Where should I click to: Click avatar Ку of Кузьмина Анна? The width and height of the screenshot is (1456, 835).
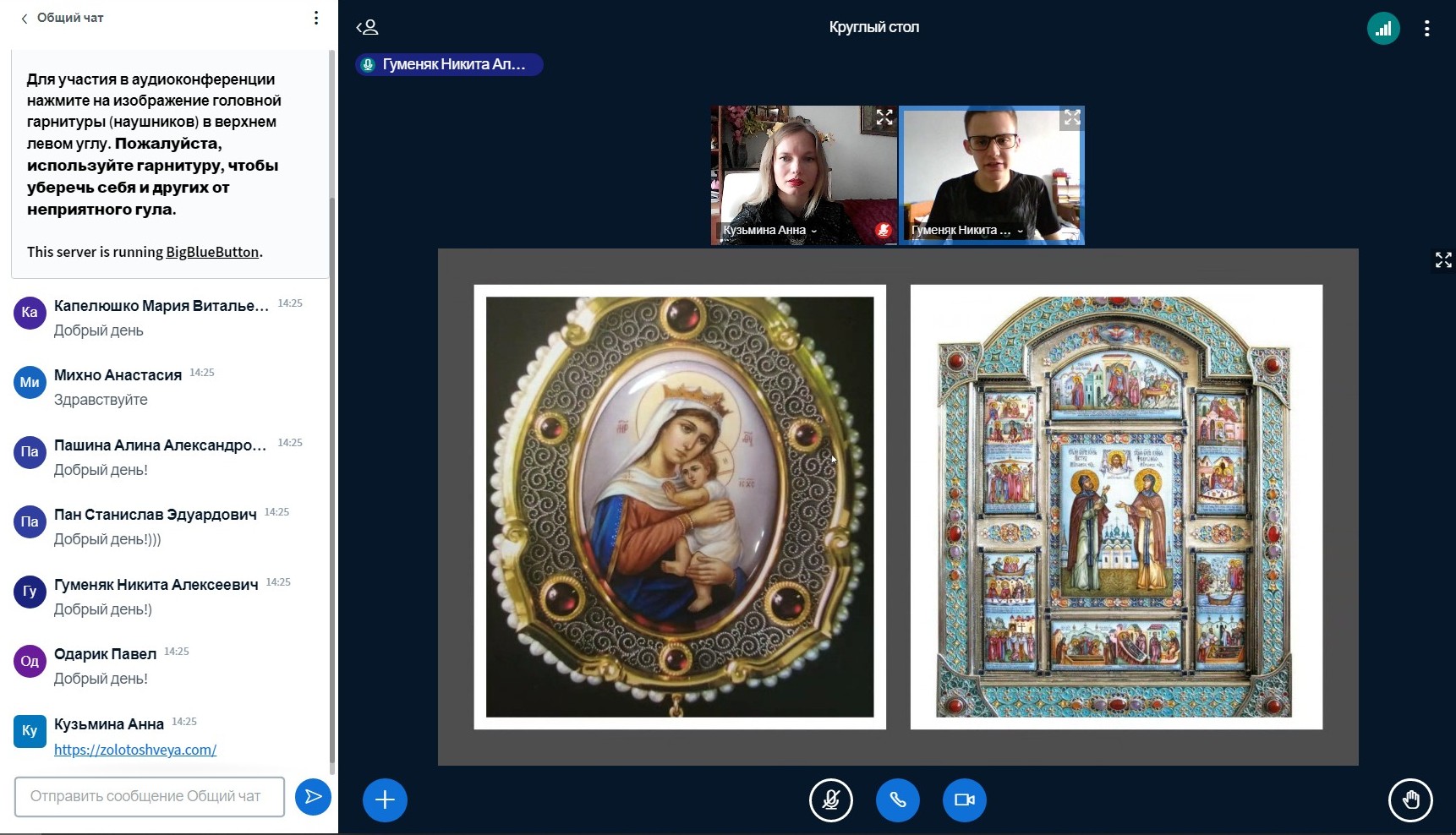[30, 731]
